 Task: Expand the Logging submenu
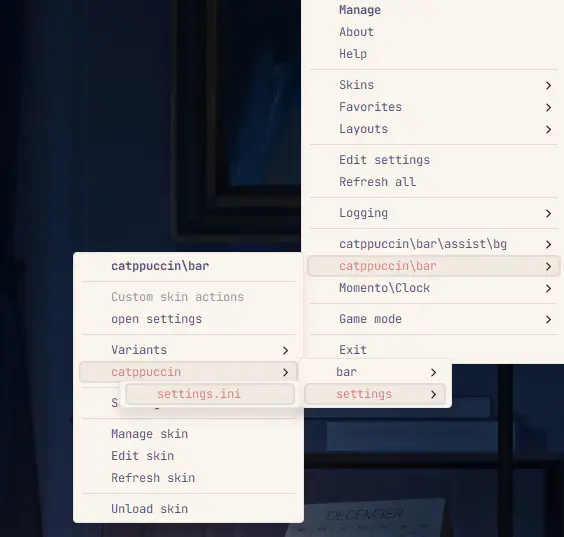433,213
